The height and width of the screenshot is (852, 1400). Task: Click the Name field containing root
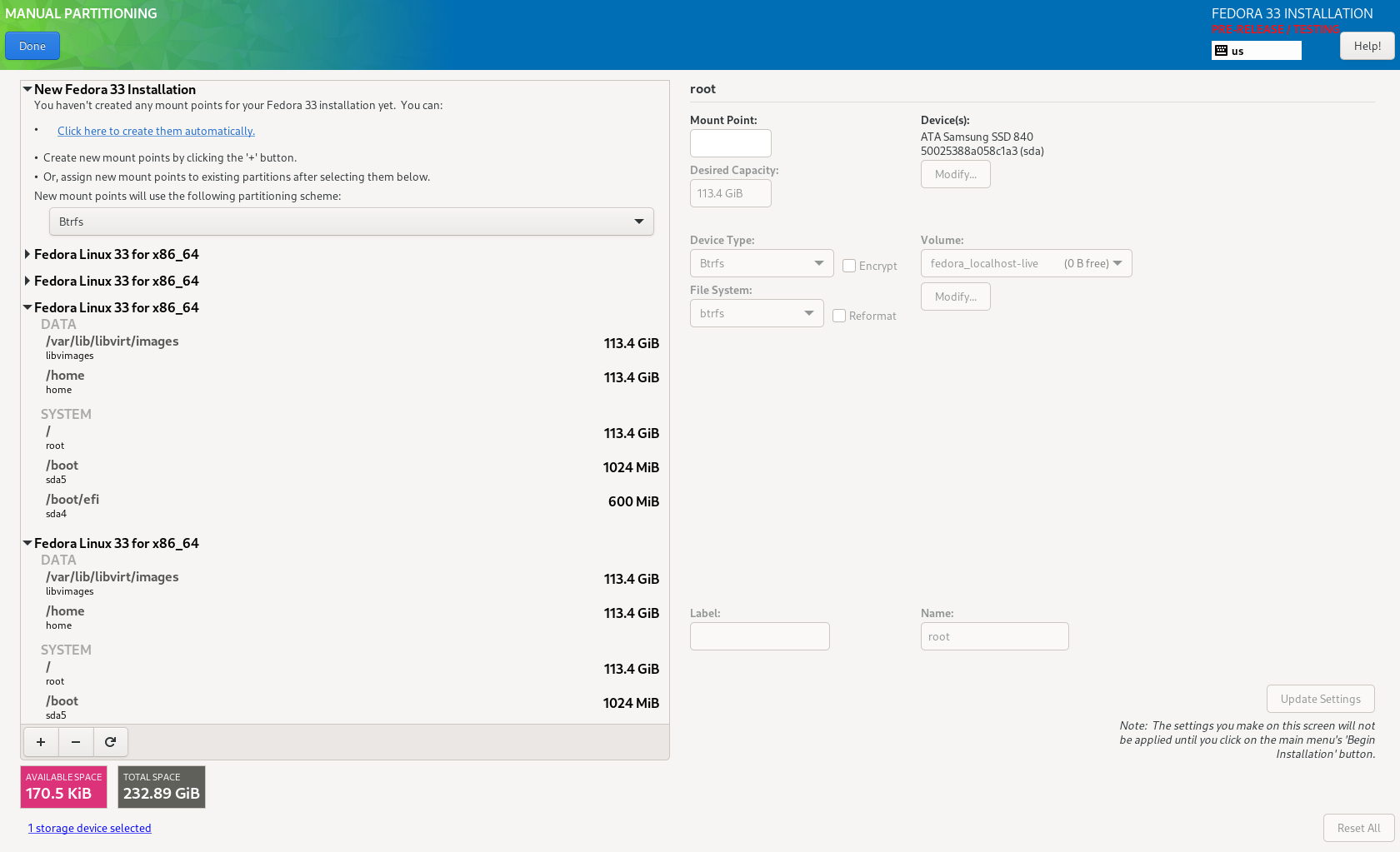(994, 636)
